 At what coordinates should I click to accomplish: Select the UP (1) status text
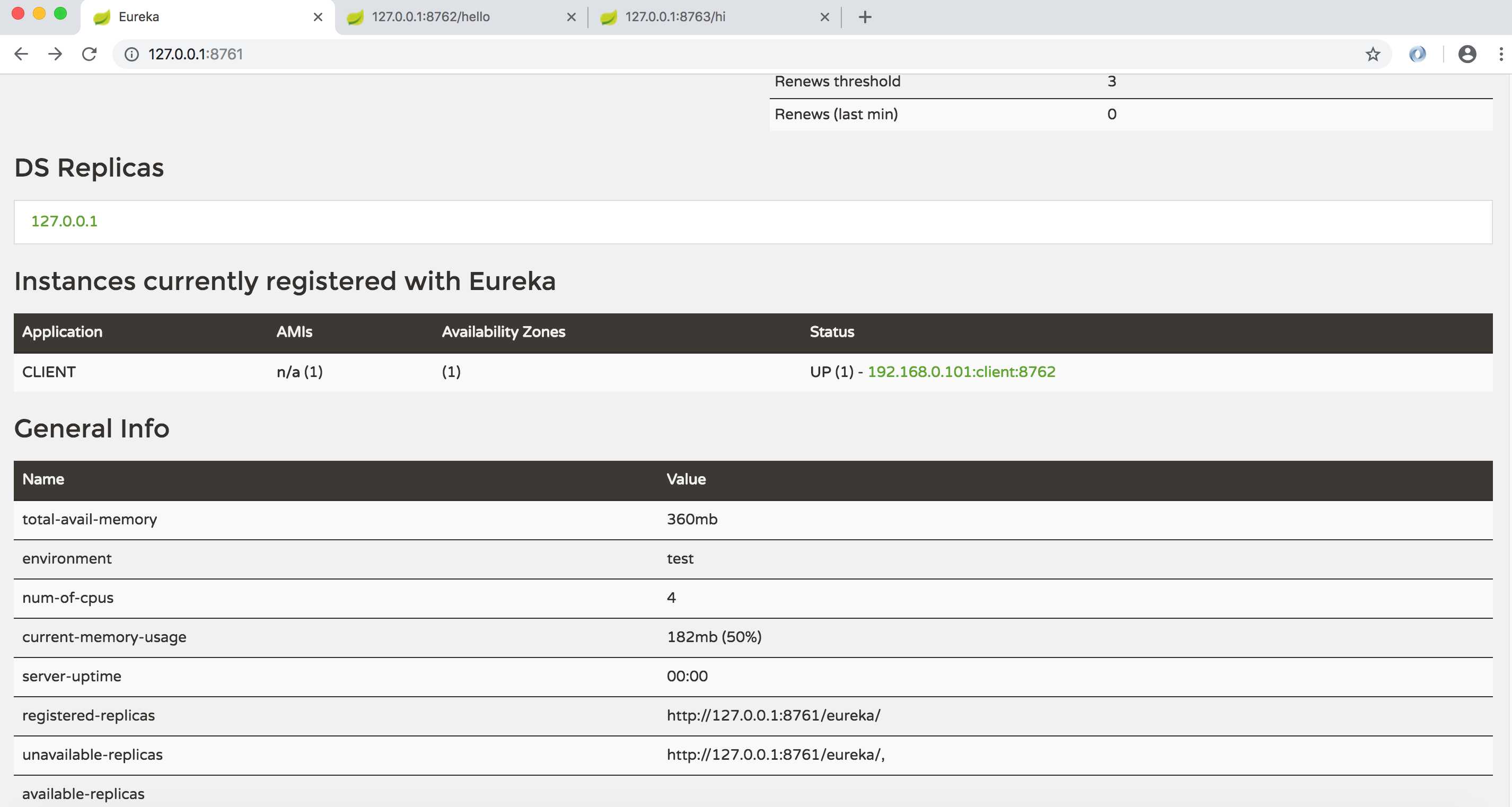[x=831, y=372]
